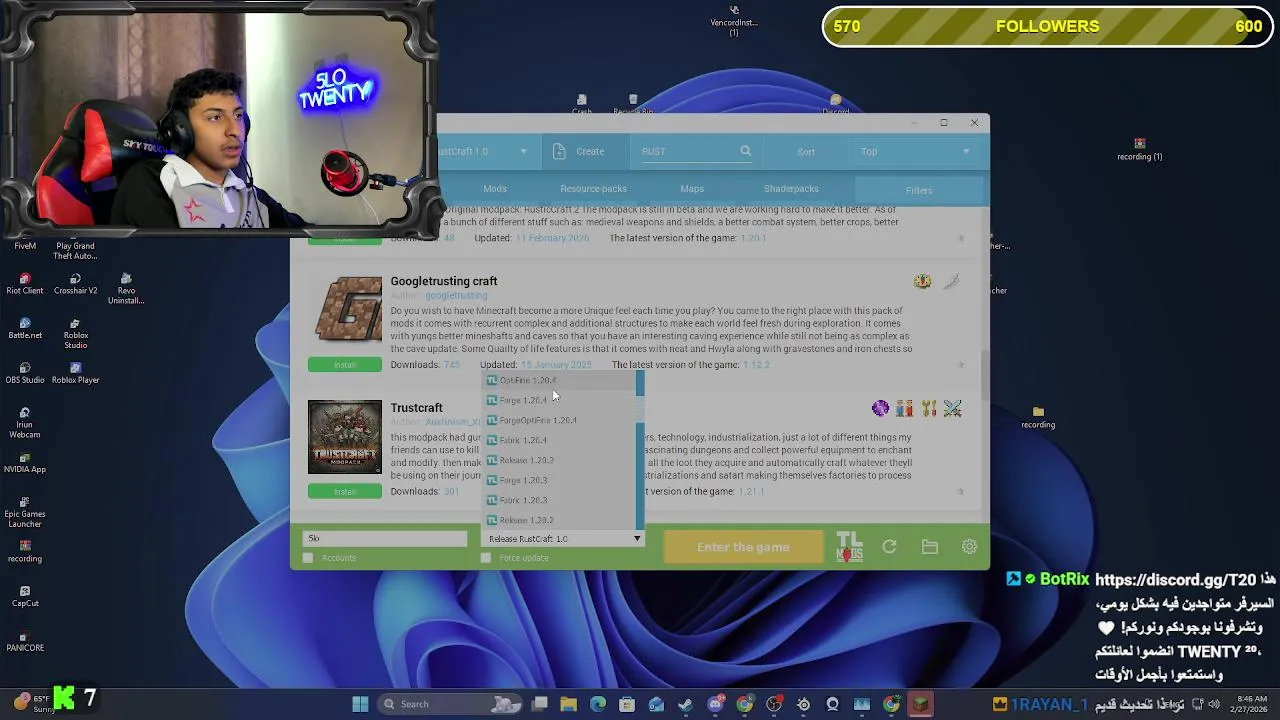Screen dimensions: 1280x720
Task: Open Battle.net desktop icon
Action: (25, 329)
